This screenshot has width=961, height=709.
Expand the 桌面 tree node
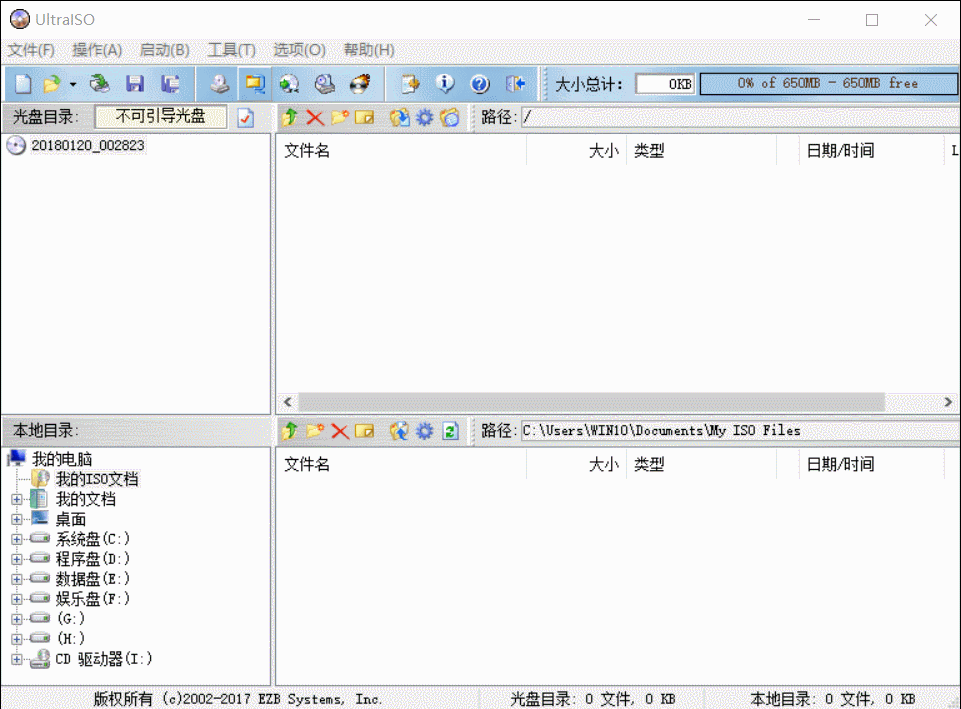click(17, 520)
